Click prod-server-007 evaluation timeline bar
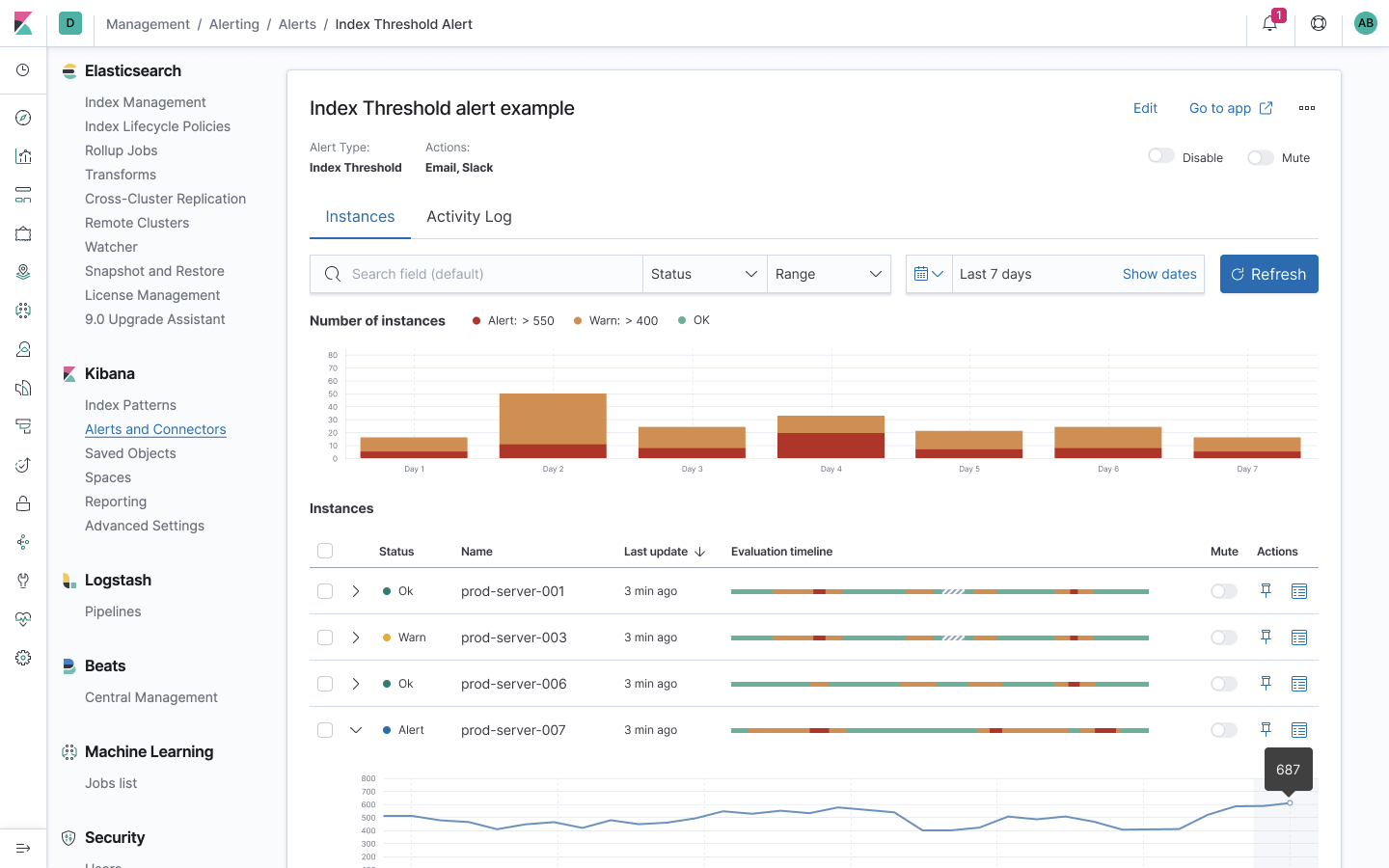Screen dimensions: 1389x868 (x=940, y=730)
